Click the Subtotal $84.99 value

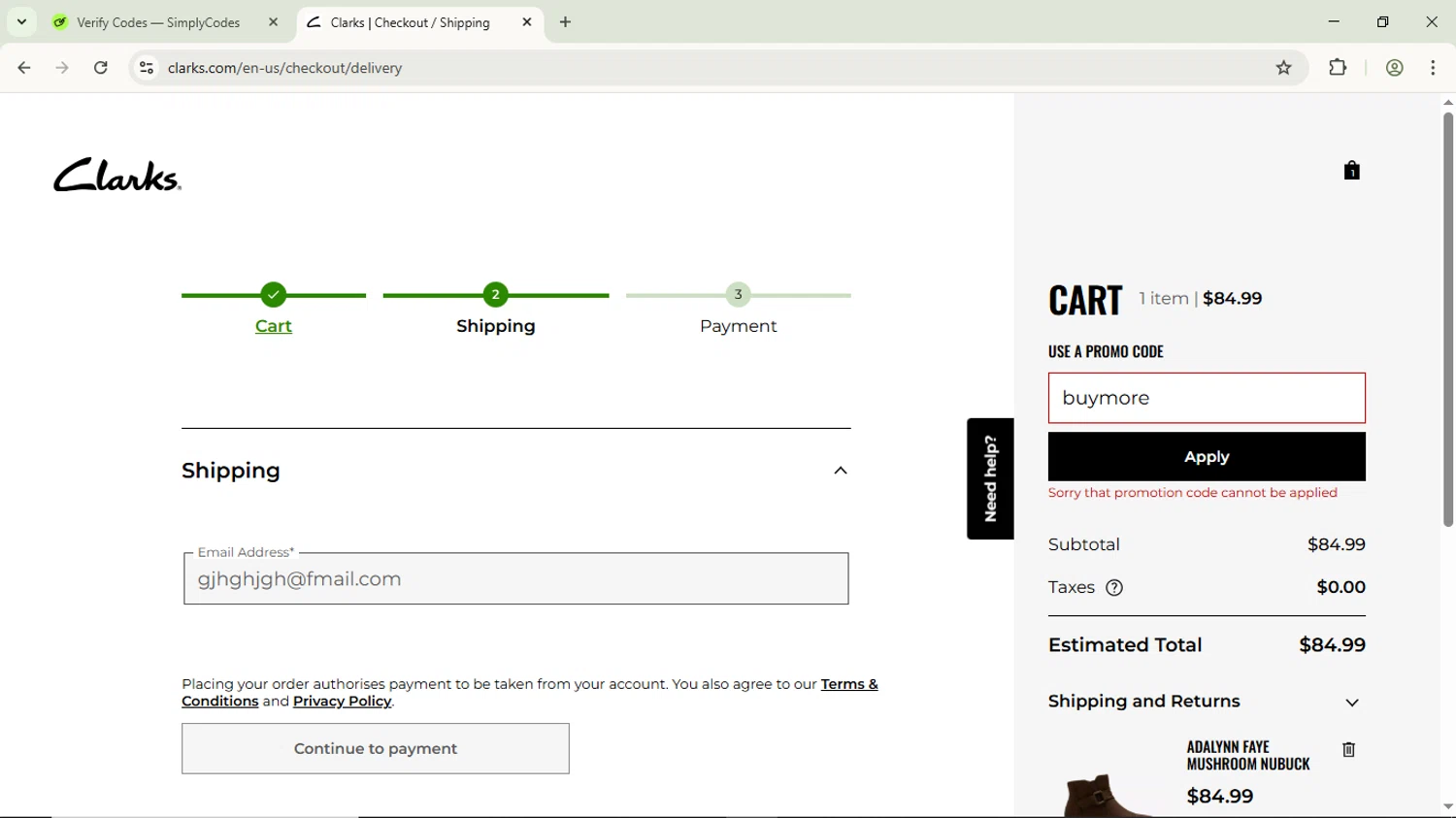point(1336,544)
